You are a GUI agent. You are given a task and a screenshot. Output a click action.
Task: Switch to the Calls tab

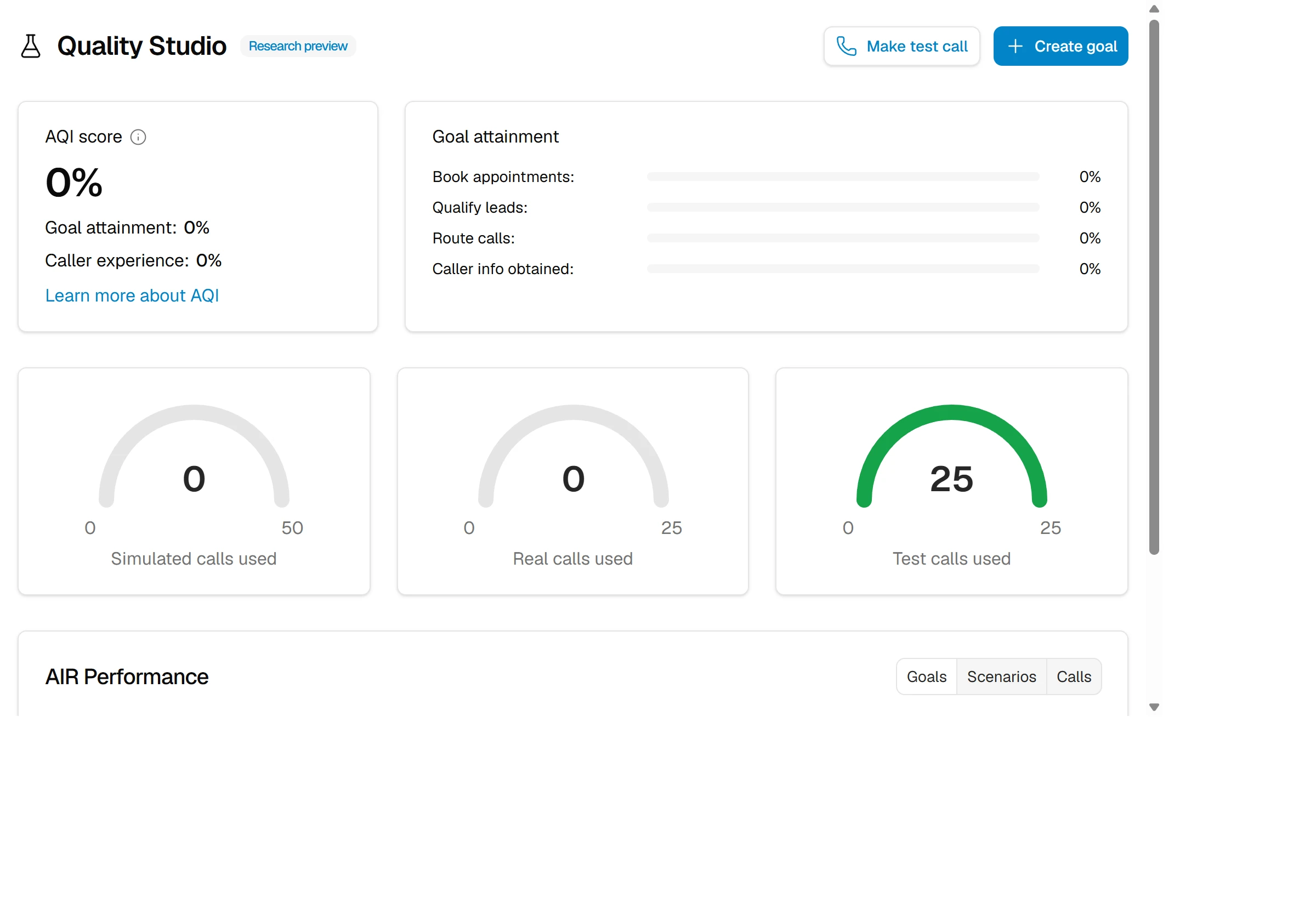(1074, 676)
